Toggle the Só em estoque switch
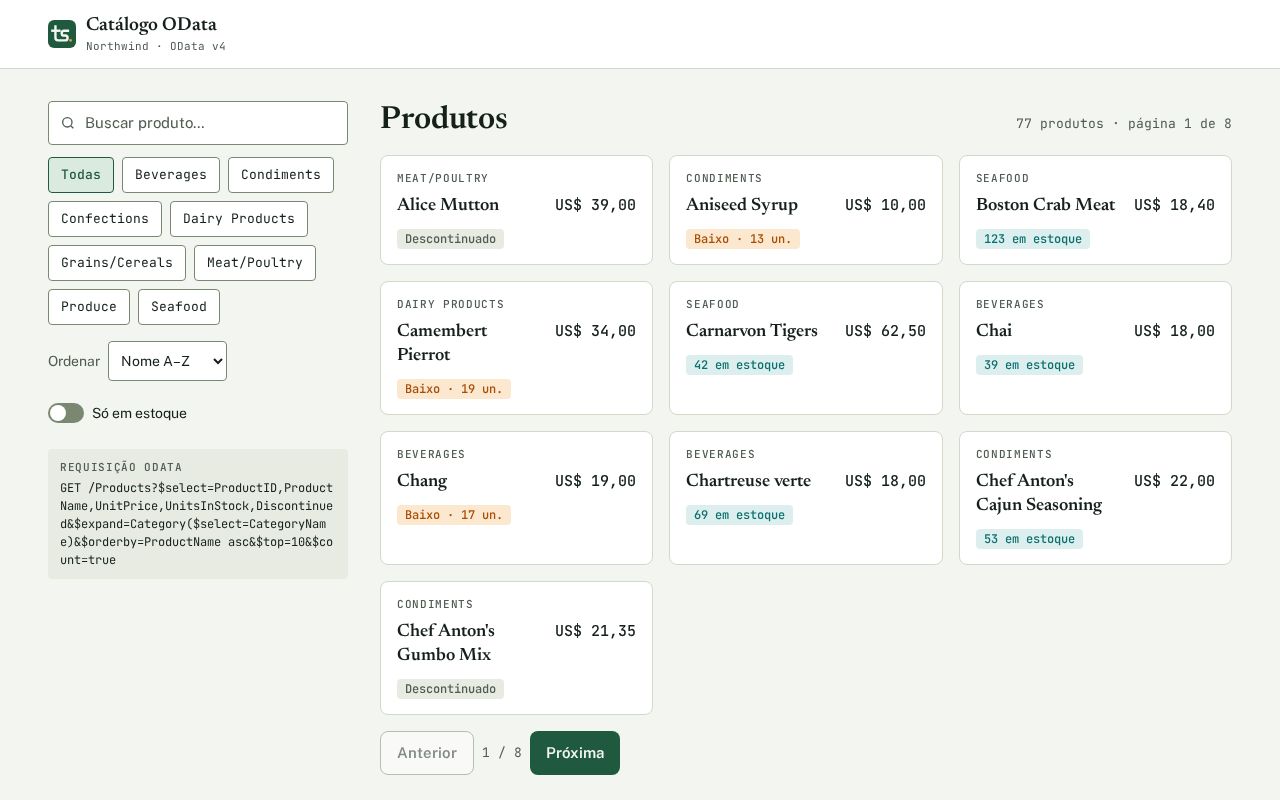 tap(66, 413)
